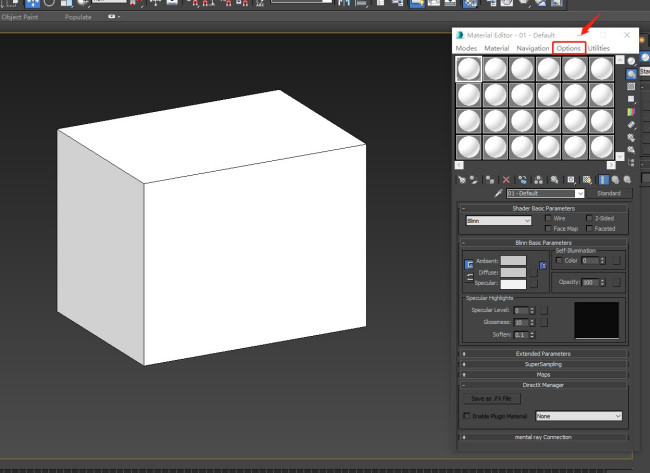Toggle the checkered Background icon

click(631, 87)
